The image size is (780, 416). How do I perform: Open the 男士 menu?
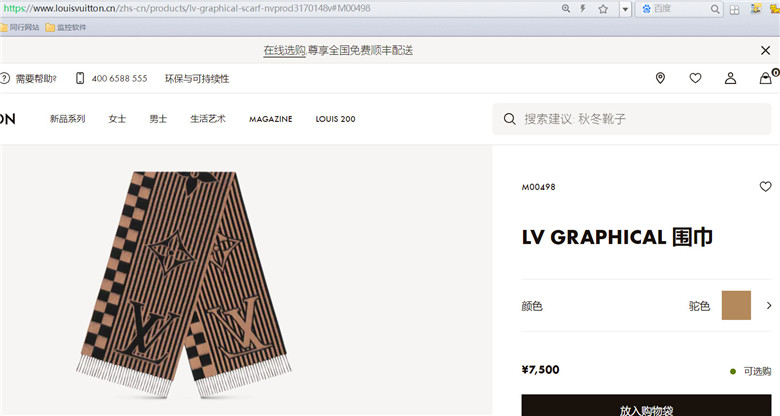[158, 119]
